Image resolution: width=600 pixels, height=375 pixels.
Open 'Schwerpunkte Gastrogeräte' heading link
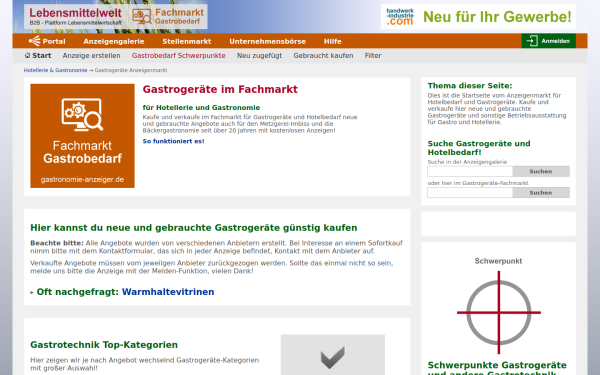[x=497, y=369]
